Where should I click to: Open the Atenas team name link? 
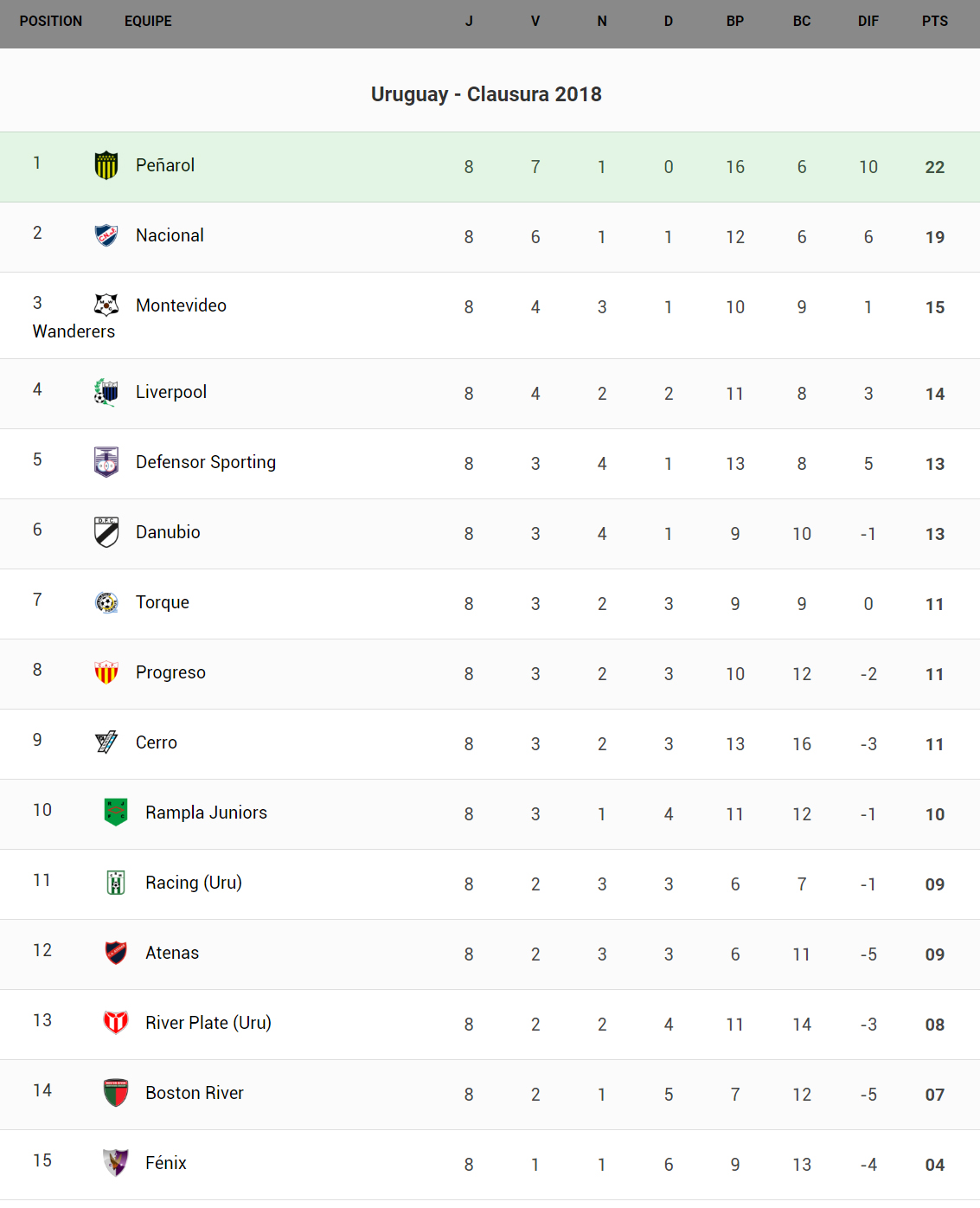pos(172,953)
